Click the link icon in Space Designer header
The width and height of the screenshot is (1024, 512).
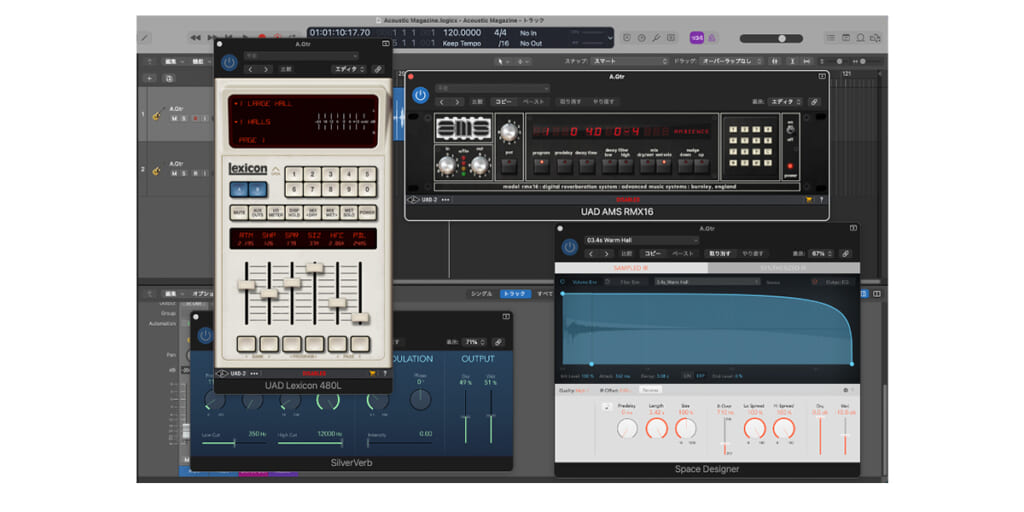(844, 253)
